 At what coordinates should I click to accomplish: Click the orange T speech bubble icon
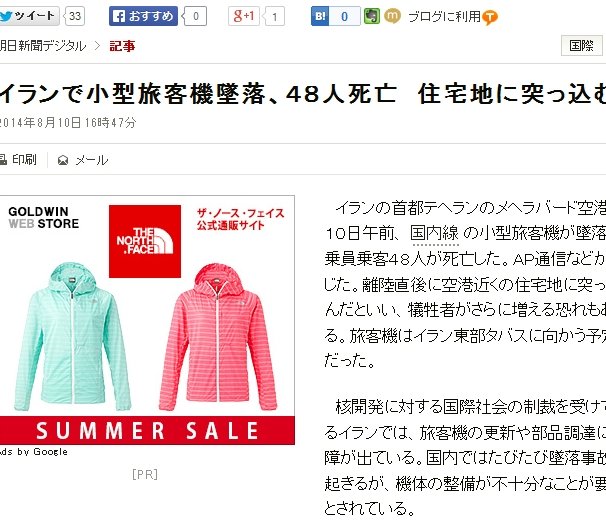click(490, 17)
